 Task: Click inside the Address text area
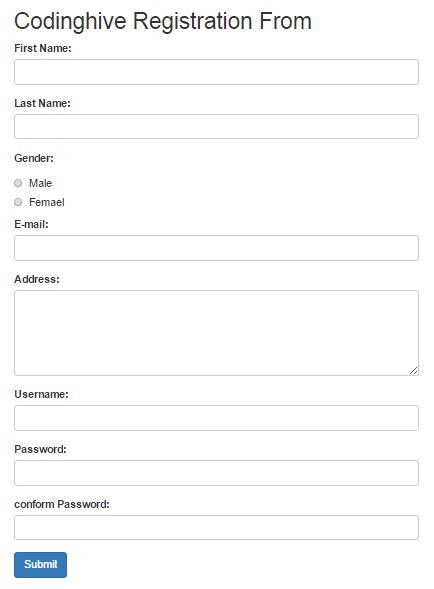pos(216,333)
